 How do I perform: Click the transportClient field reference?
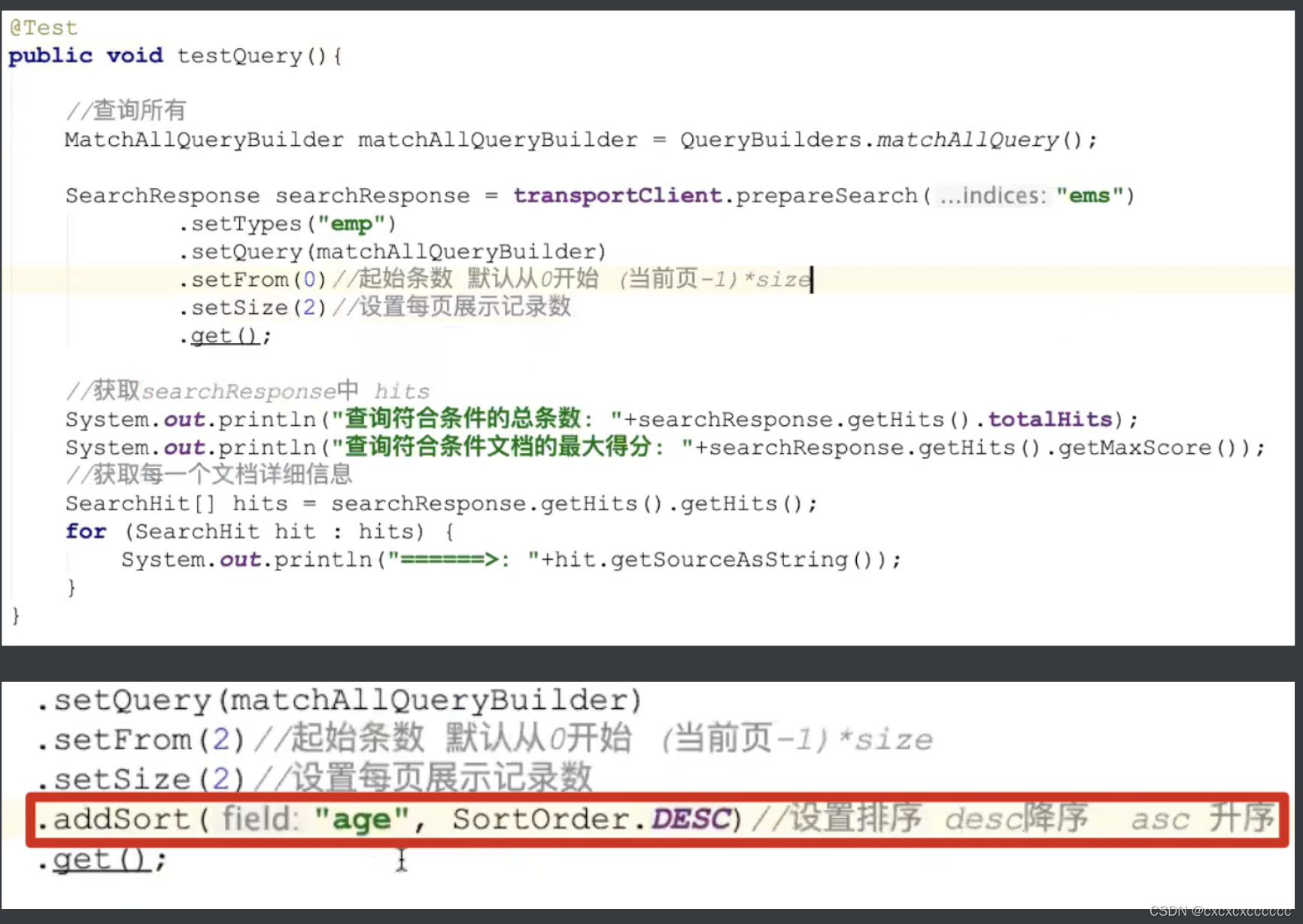(618, 196)
